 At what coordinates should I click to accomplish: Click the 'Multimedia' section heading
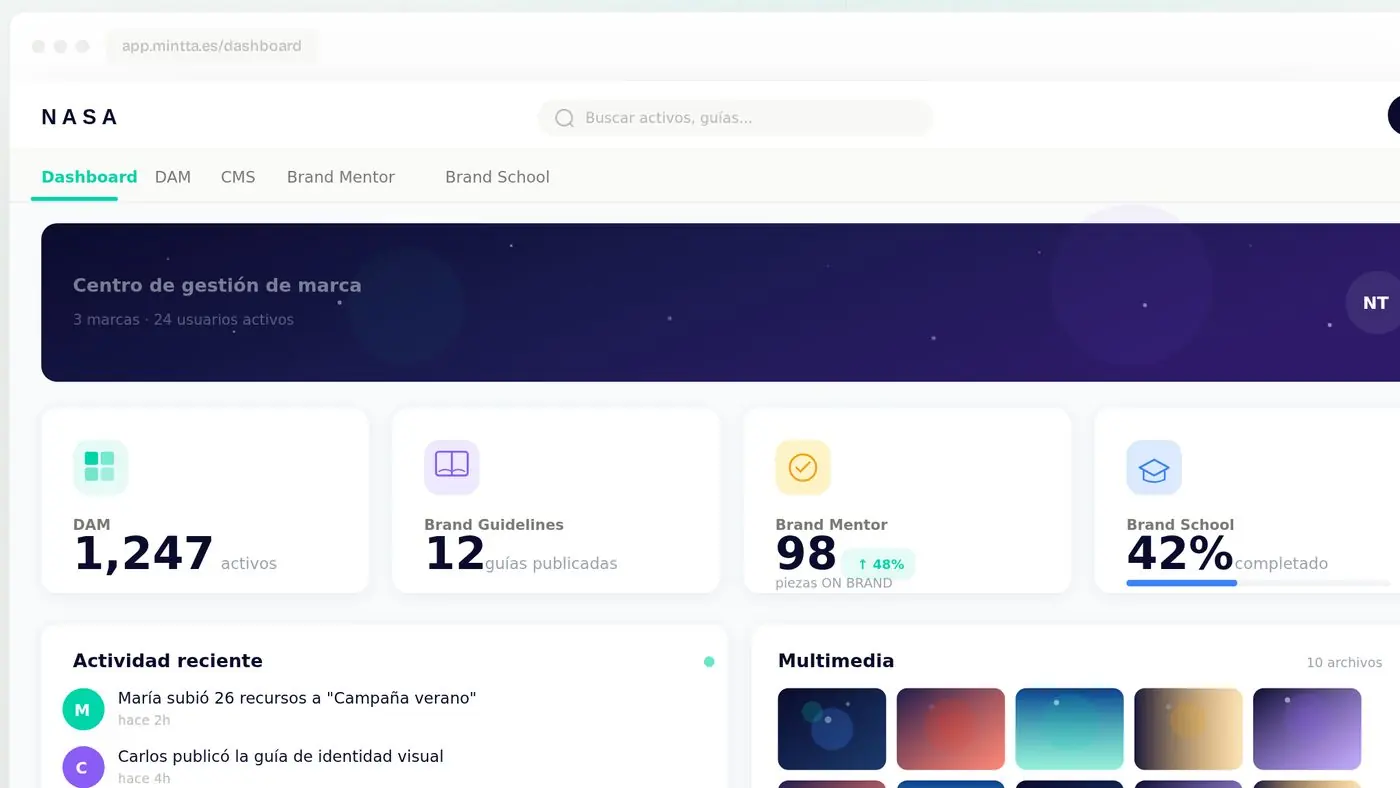coord(836,661)
